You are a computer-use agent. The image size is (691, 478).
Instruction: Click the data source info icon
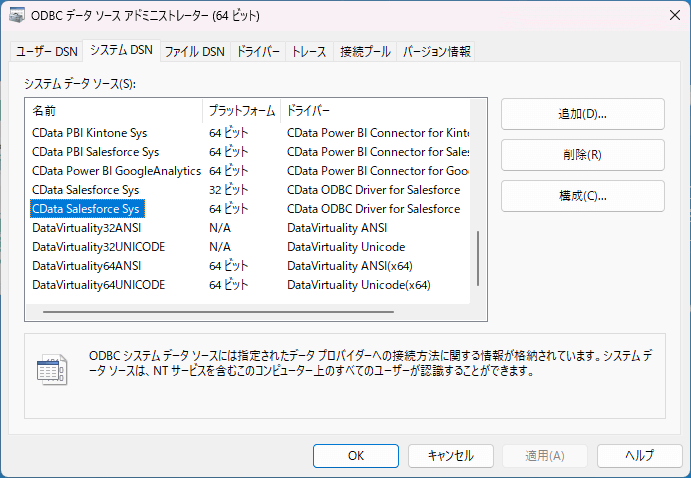pos(51,367)
